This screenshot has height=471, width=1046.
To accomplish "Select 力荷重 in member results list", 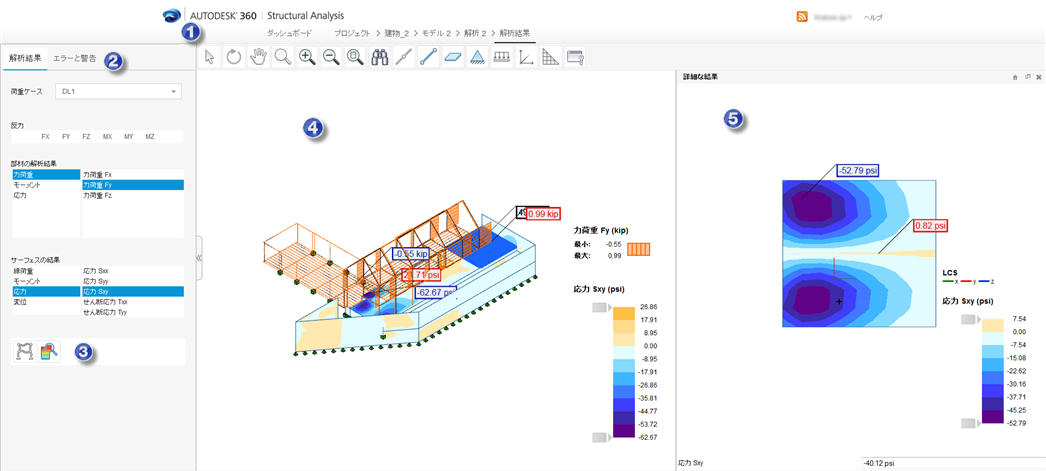I will click(47, 174).
